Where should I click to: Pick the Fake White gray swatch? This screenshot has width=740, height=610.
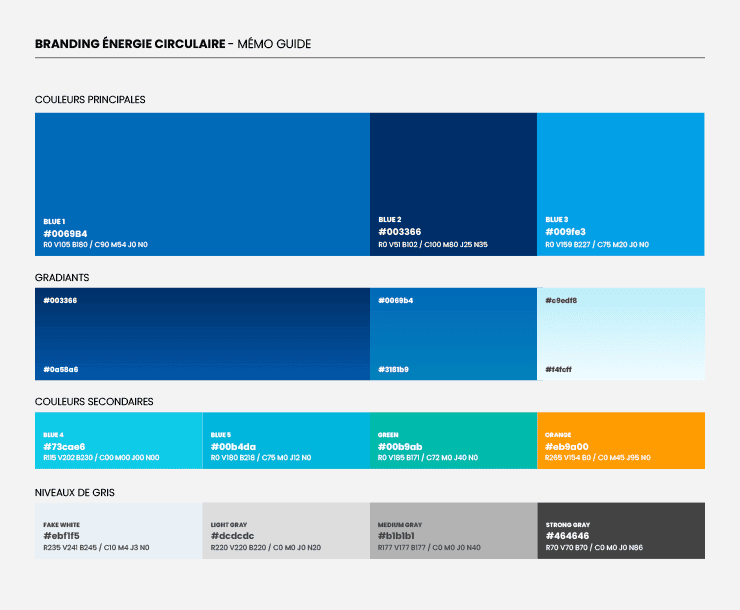click(x=118, y=531)
